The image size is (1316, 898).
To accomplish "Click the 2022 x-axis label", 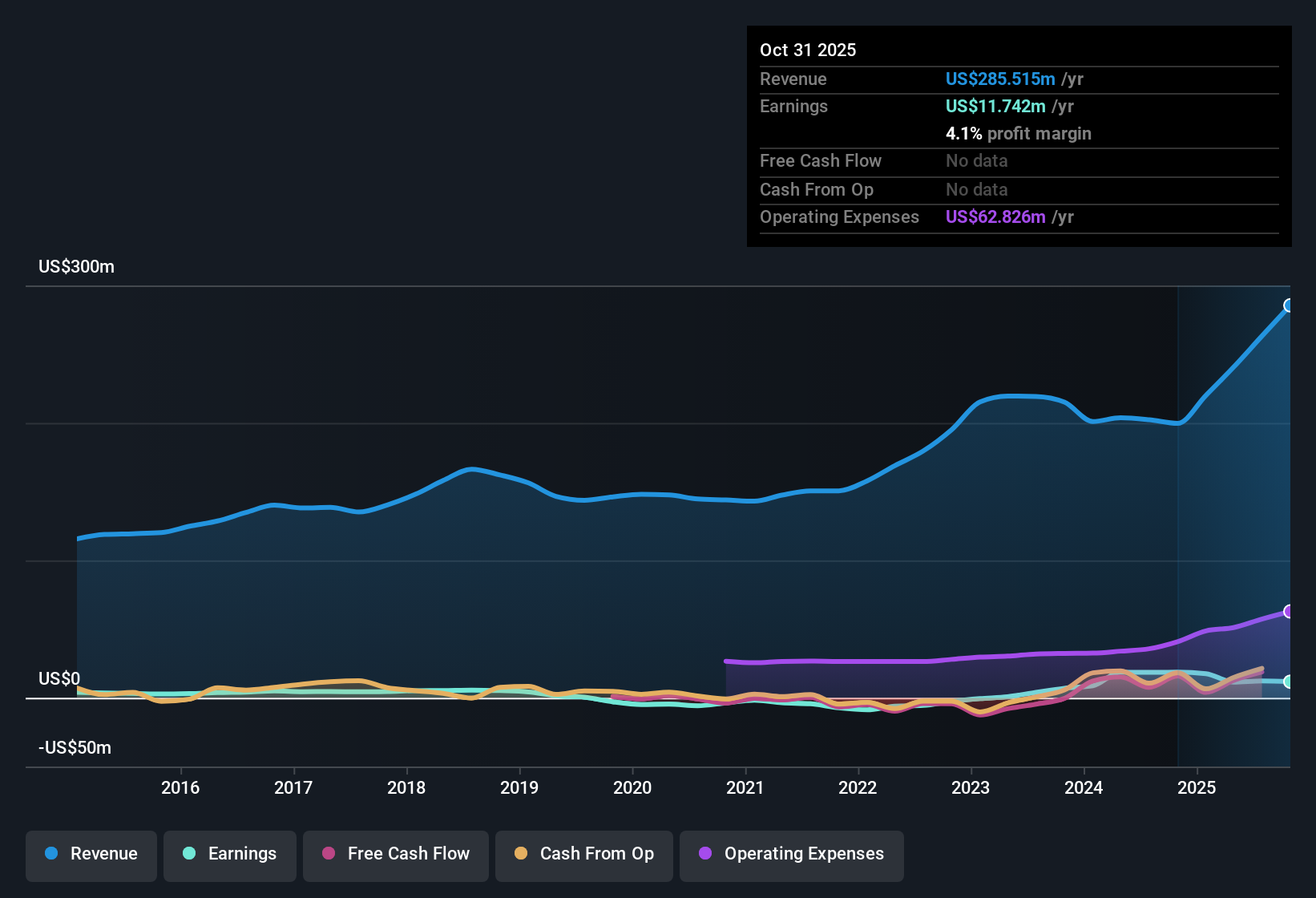I will tap(858, 787).
